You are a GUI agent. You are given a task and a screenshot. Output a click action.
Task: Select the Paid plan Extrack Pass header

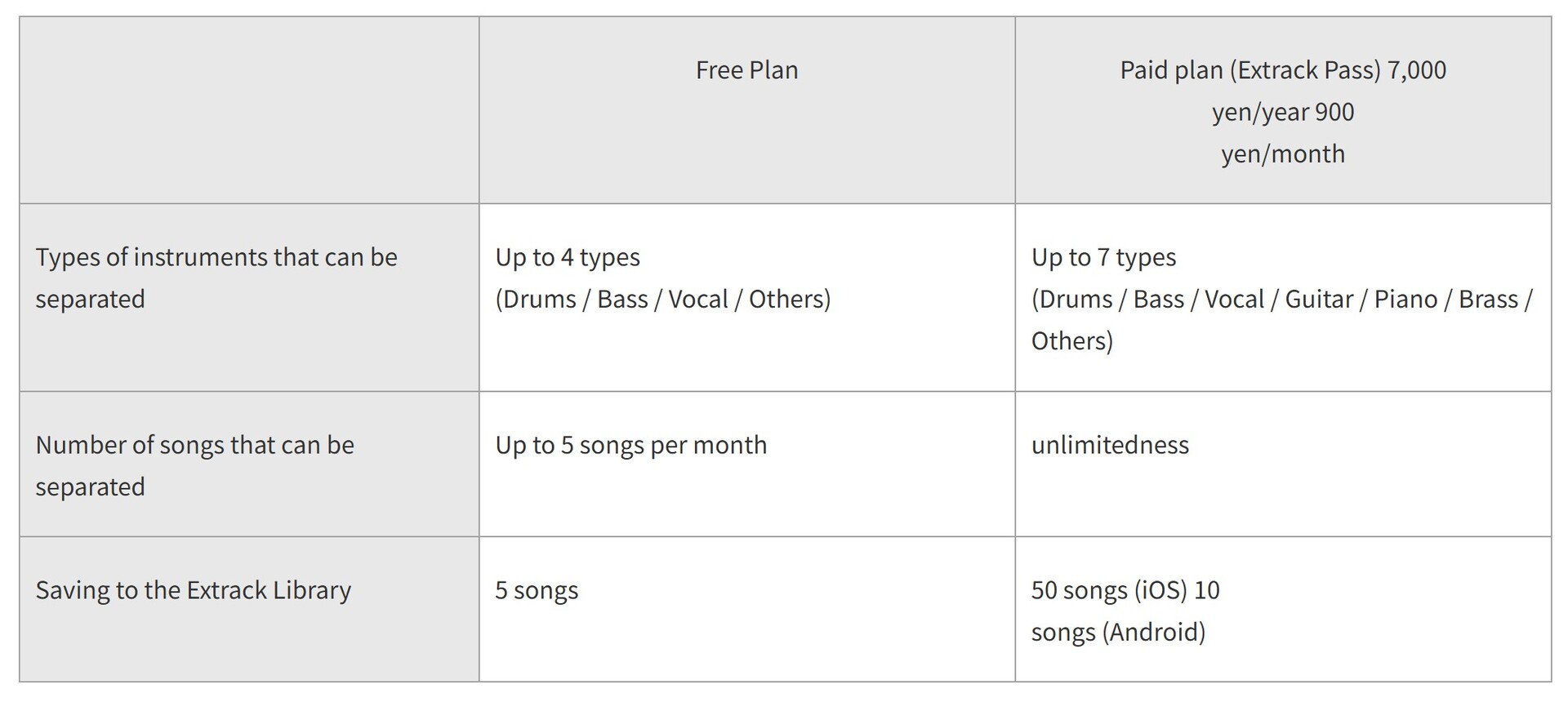(1282, 110)
